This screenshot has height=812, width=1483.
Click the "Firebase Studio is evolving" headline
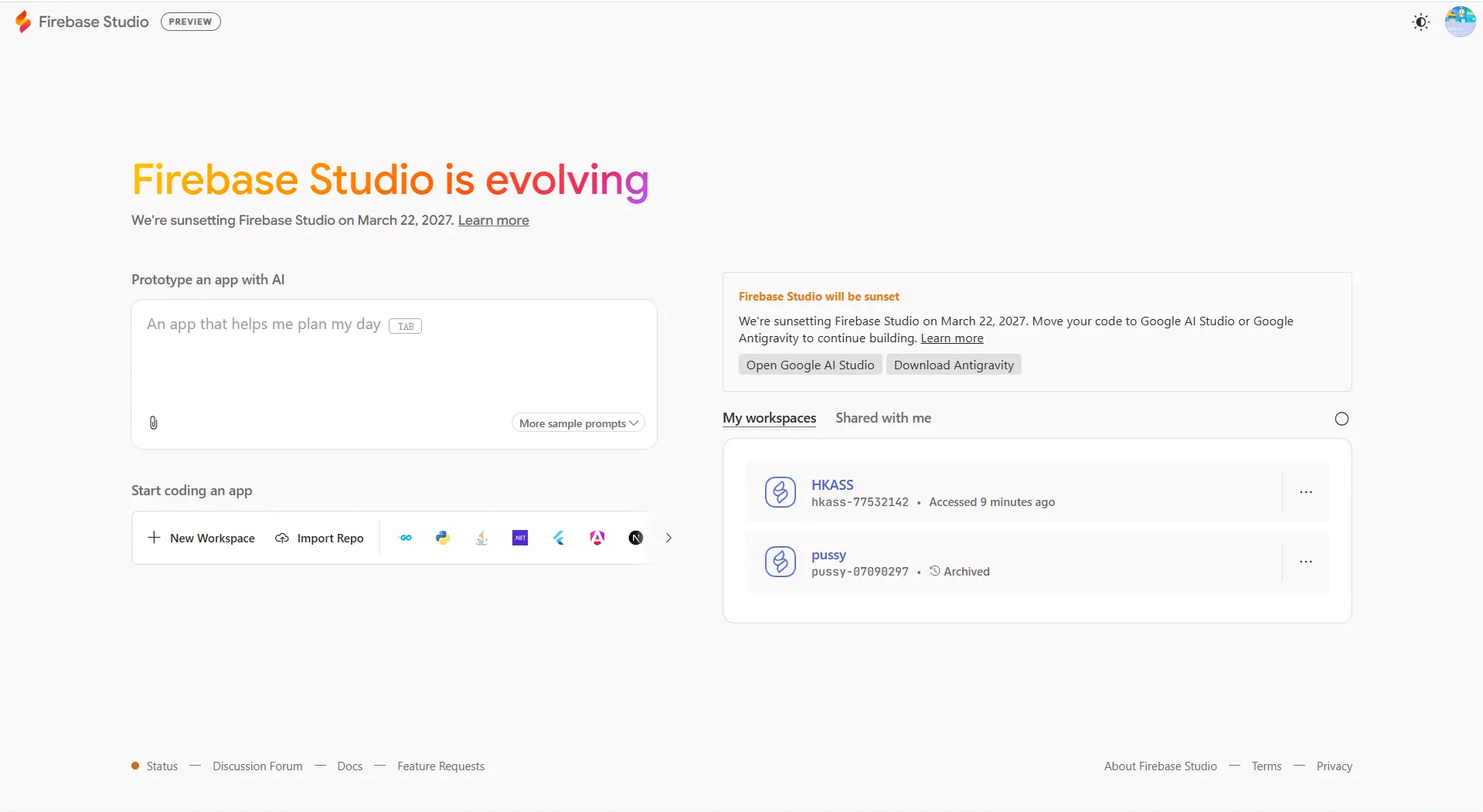tap(390, 180)
